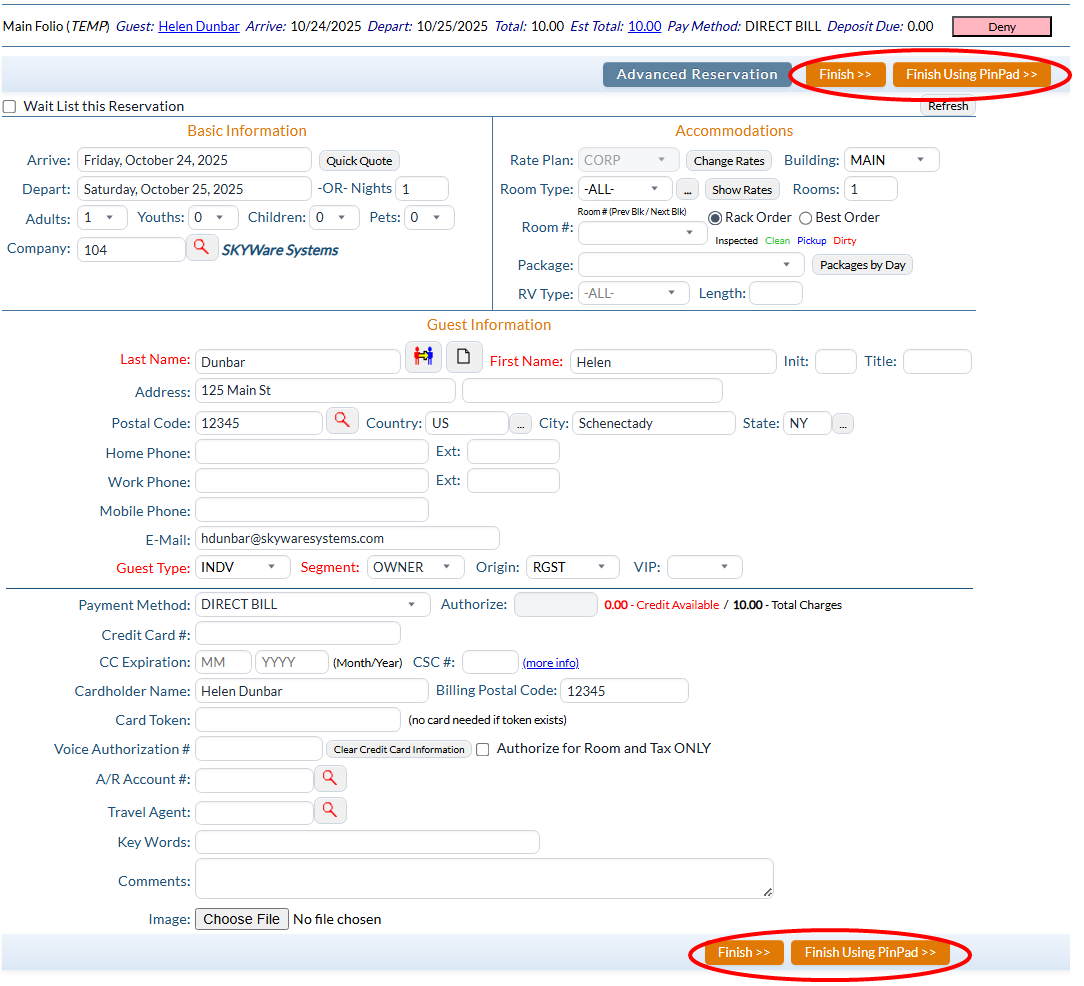Click the blank document icon beside Last Name
1084x986 pixels.
(x=464, y=356)
